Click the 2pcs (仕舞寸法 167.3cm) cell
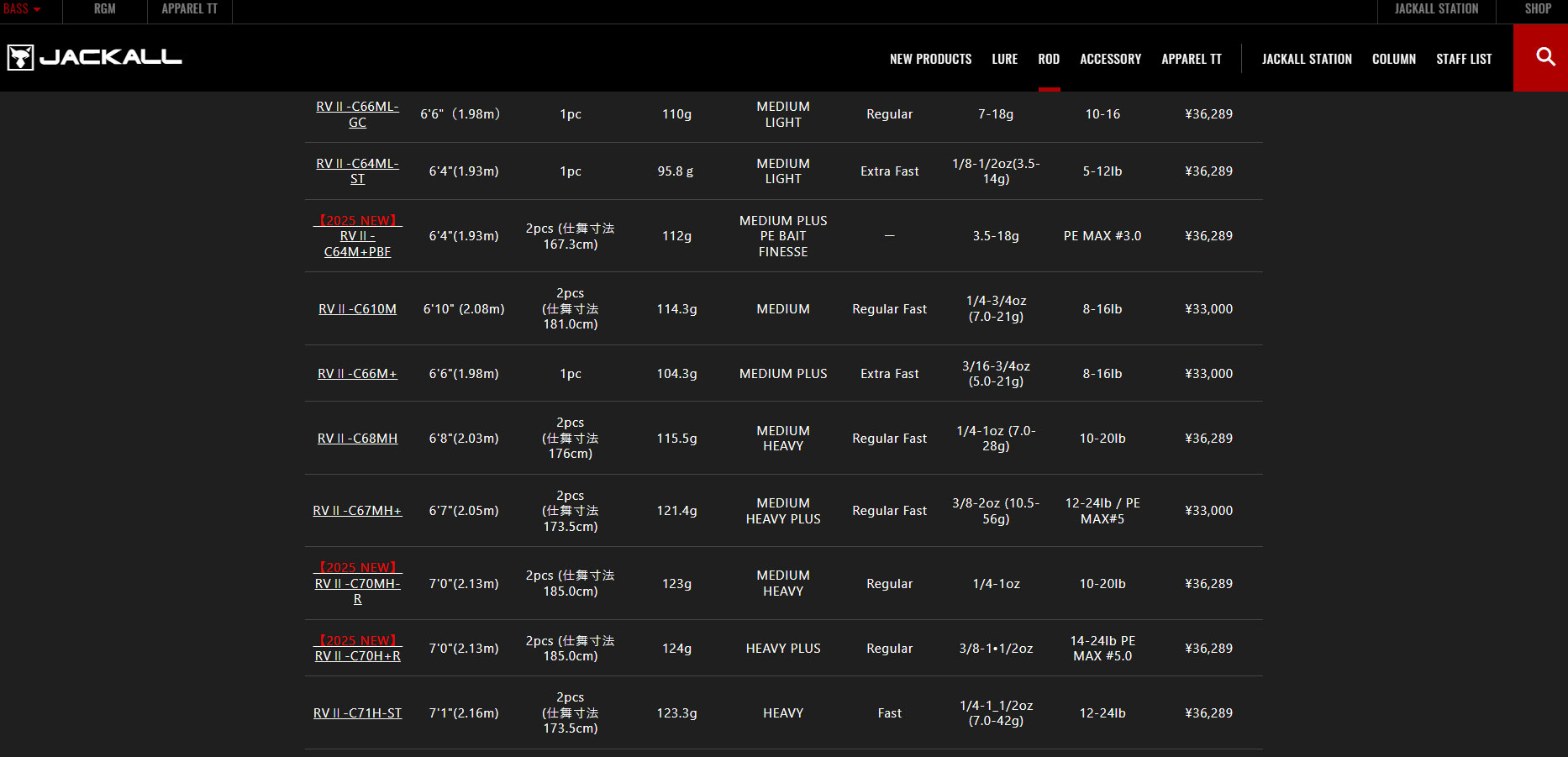The image size is (1568, 757). pos(570,236)
